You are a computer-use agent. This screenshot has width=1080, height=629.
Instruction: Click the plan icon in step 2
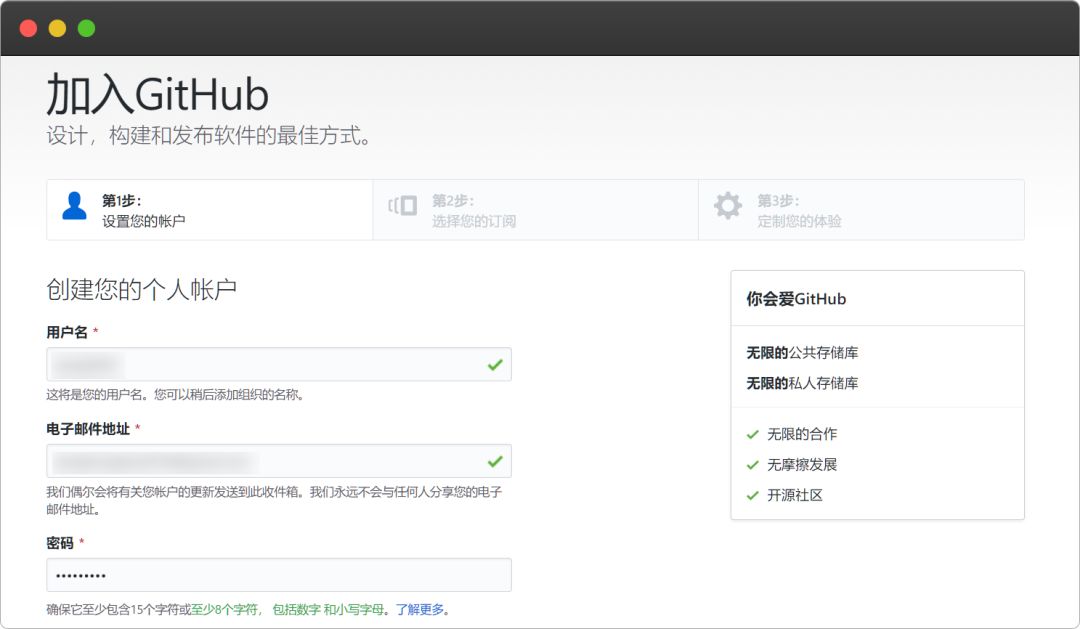[403, 205]
